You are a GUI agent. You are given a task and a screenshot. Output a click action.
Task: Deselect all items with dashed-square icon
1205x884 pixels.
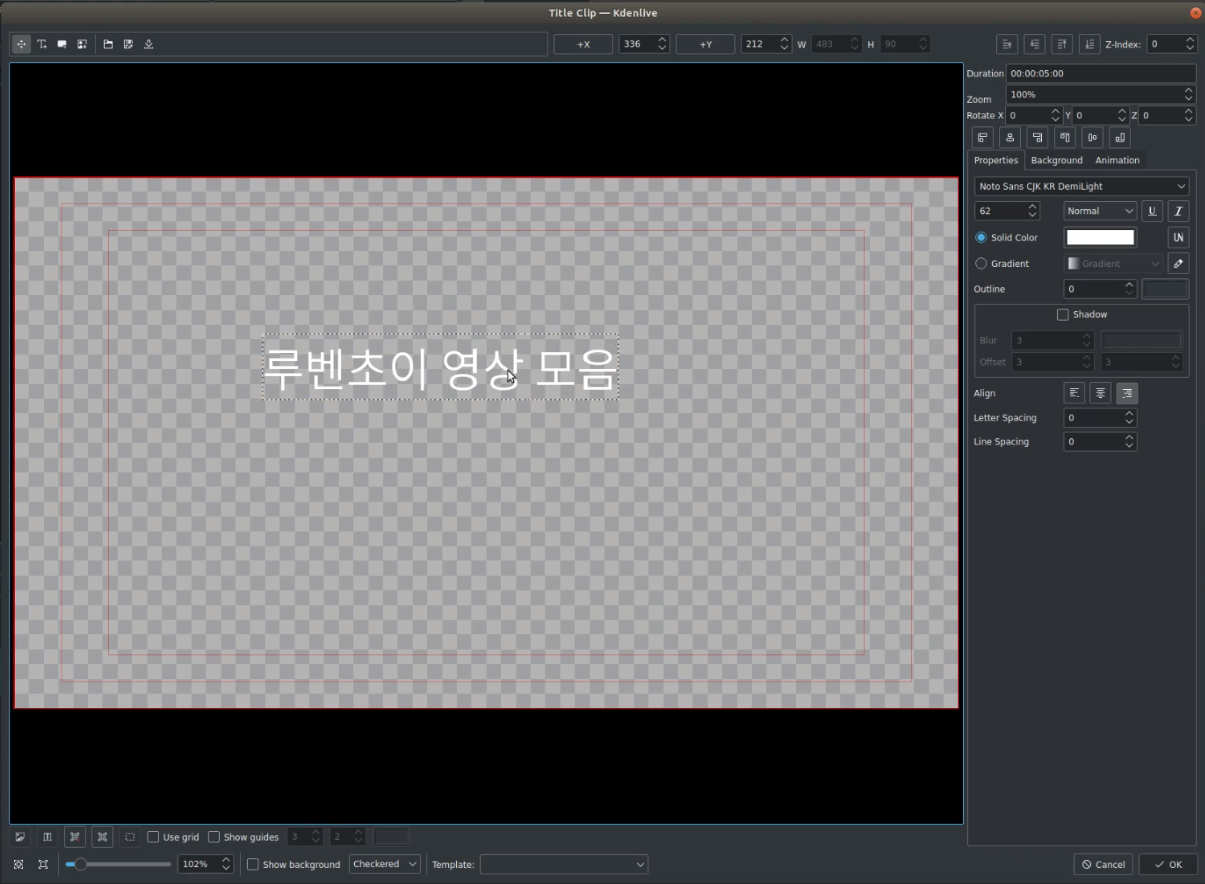[130, 837]
